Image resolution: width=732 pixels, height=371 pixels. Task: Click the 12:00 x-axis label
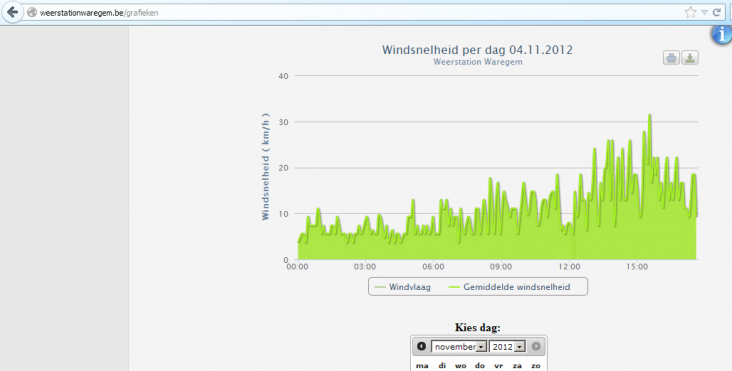[569, 267]
